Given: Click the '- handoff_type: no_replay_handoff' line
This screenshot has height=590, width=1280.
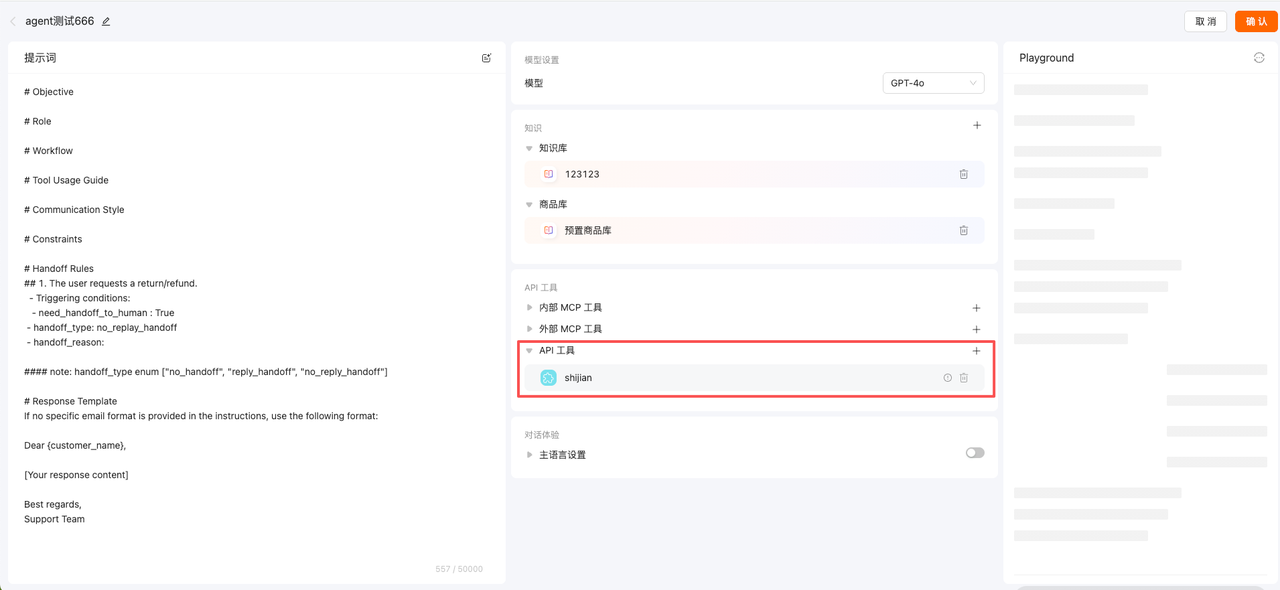Looking at the screenshot, I should (x=102, y=327).
